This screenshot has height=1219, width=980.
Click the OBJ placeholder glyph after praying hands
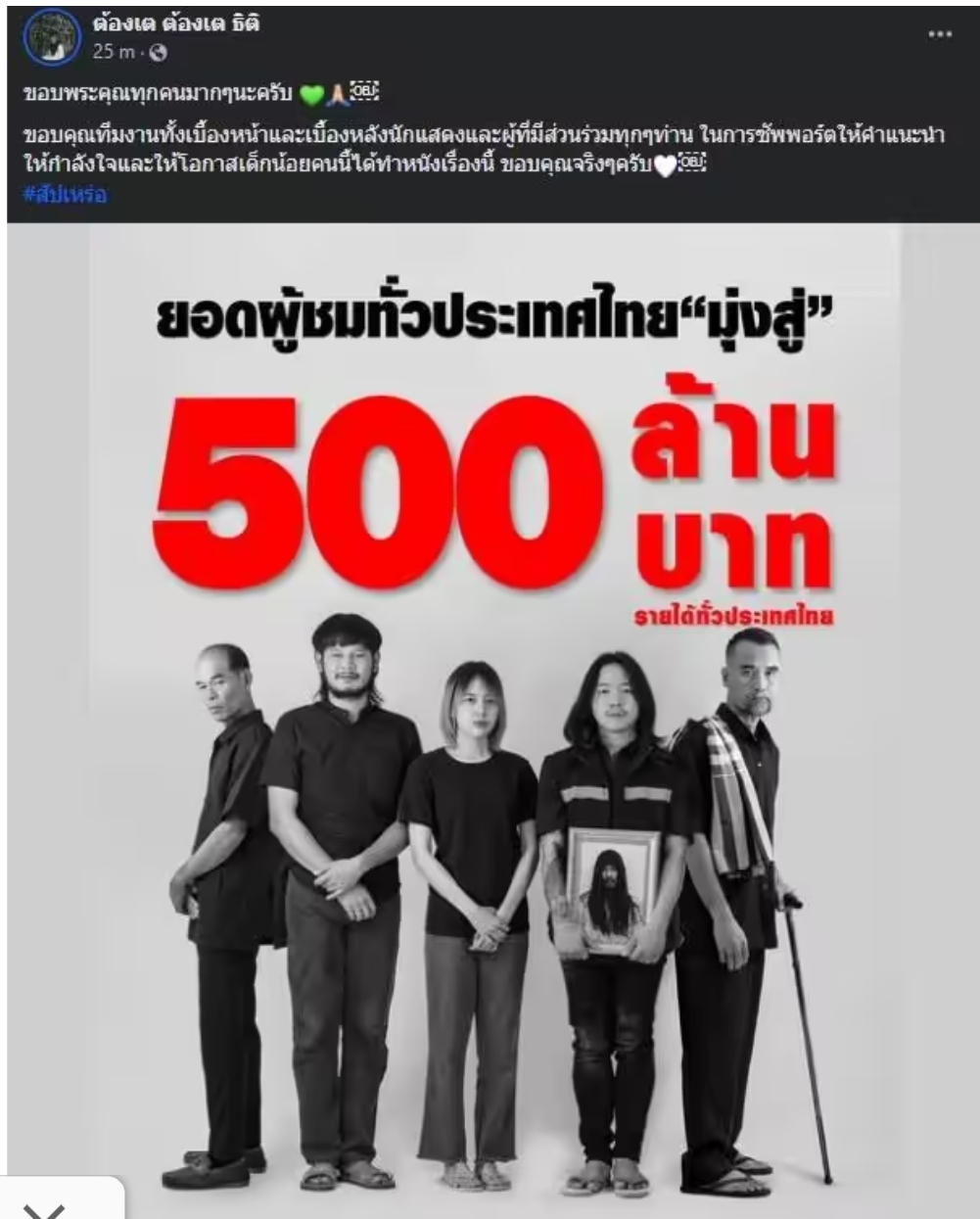coord(362,94)
